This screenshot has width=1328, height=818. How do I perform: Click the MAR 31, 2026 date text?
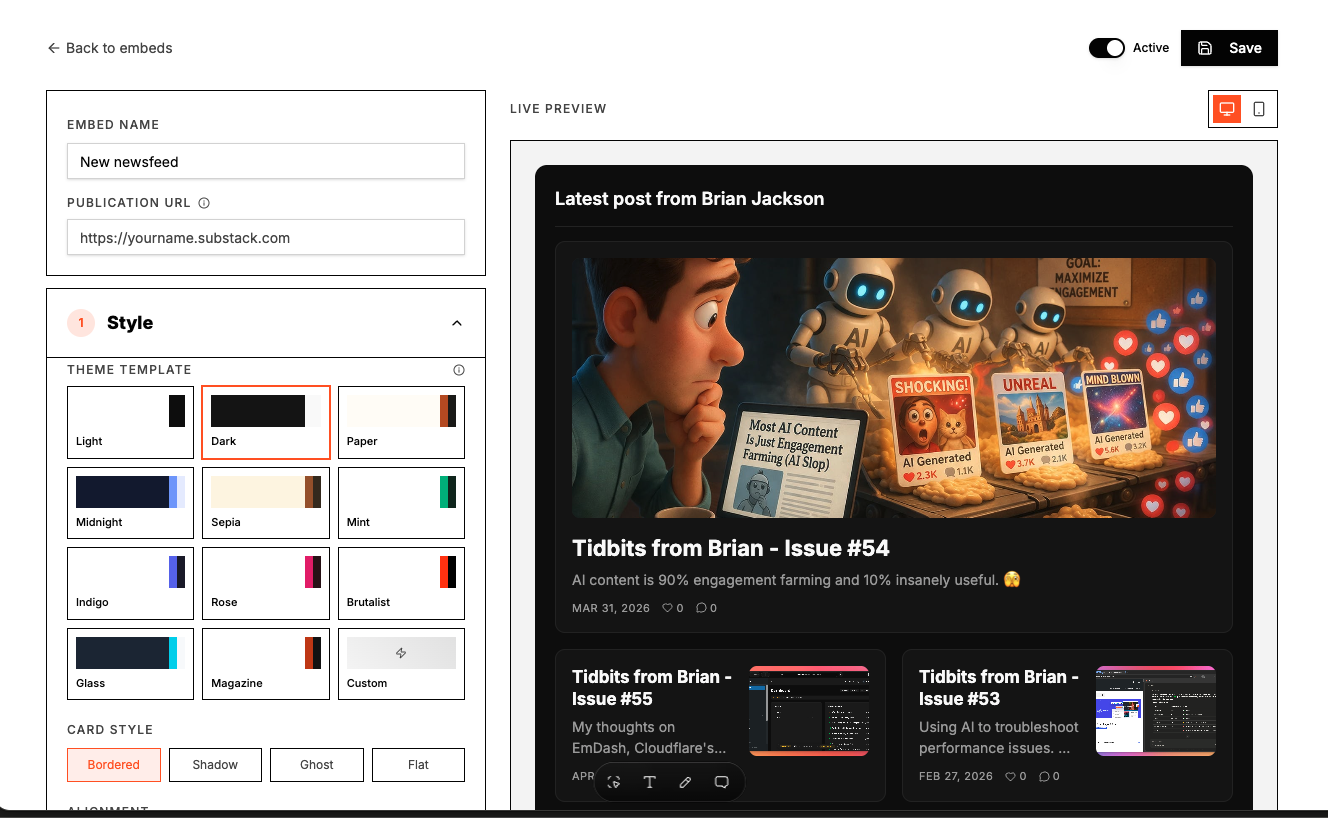pos(611,608)
